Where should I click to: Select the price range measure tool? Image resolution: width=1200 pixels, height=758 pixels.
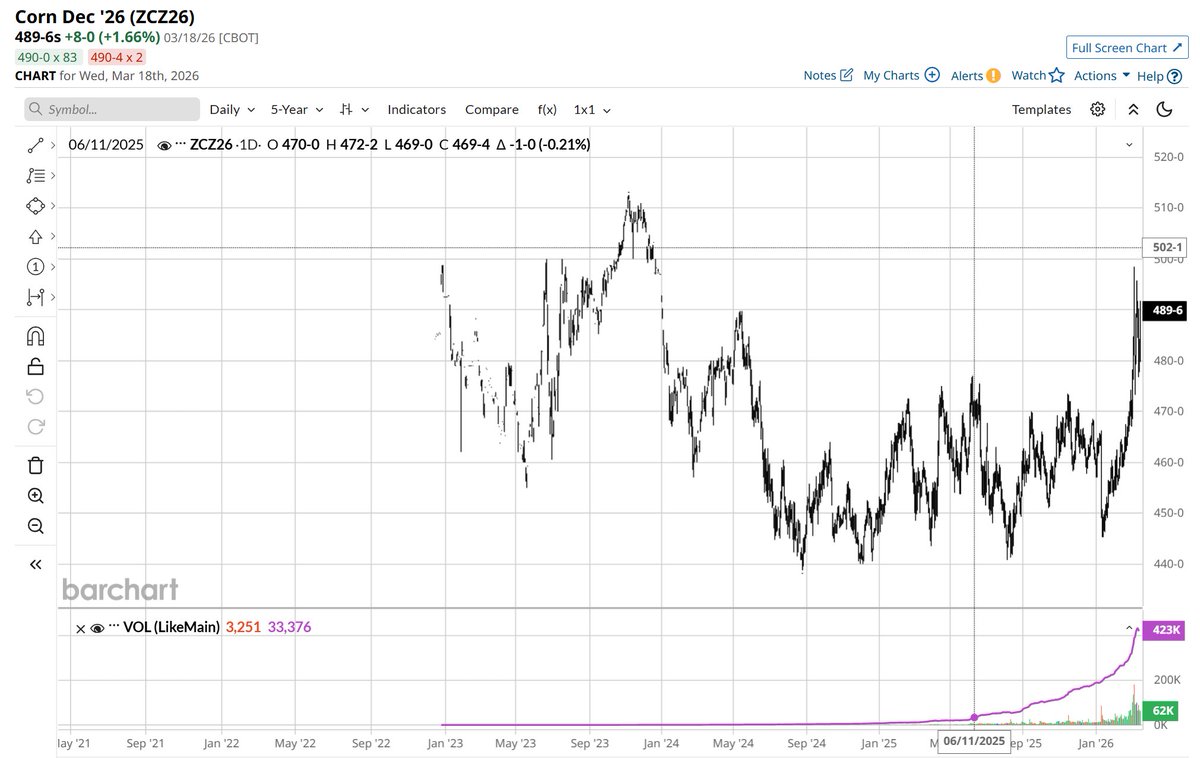pos(36,297)
